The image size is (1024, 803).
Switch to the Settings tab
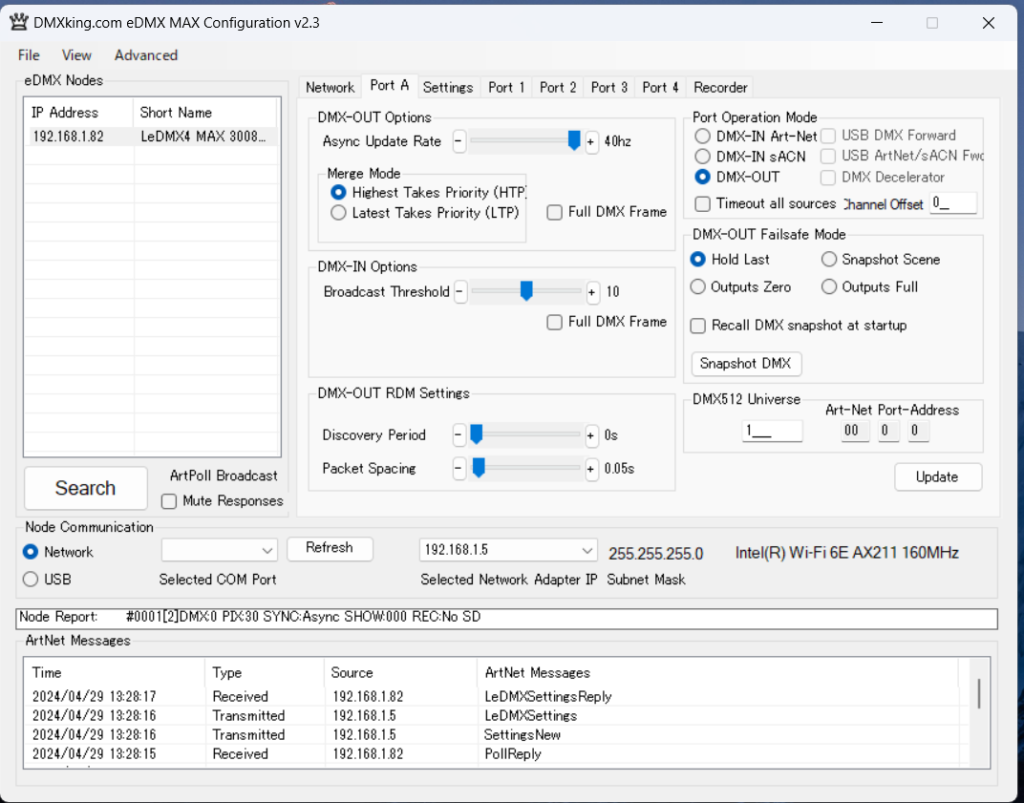point(447,87)
